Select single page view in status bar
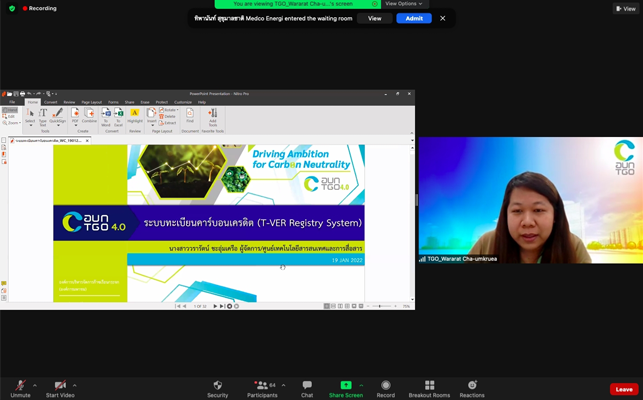643x400 pixels. [326, 306]
